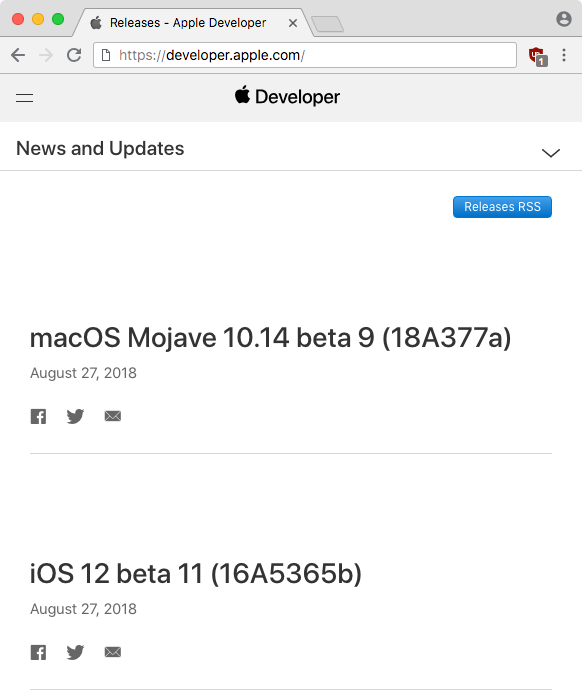This screenshot has height=698, width=582.
Task: Open iOS 12 beta 11 headline
Action: pos(195,573)
